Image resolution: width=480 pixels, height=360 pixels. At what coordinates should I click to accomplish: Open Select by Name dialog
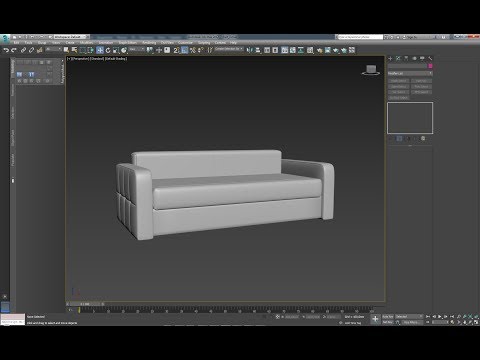point(74,50)
